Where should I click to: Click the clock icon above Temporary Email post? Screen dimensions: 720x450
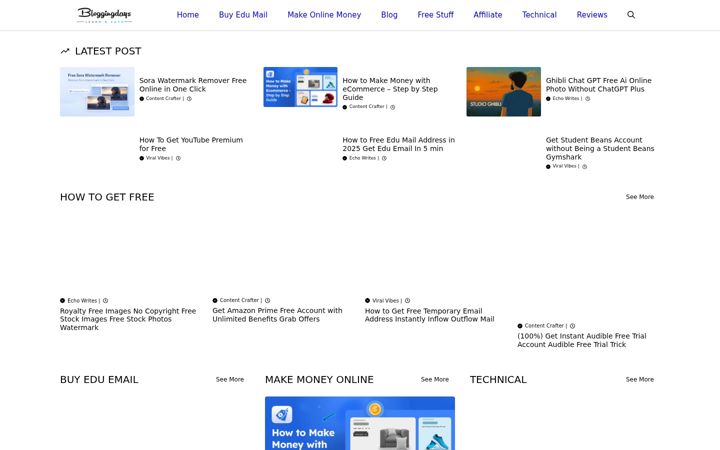click(407, 301)
